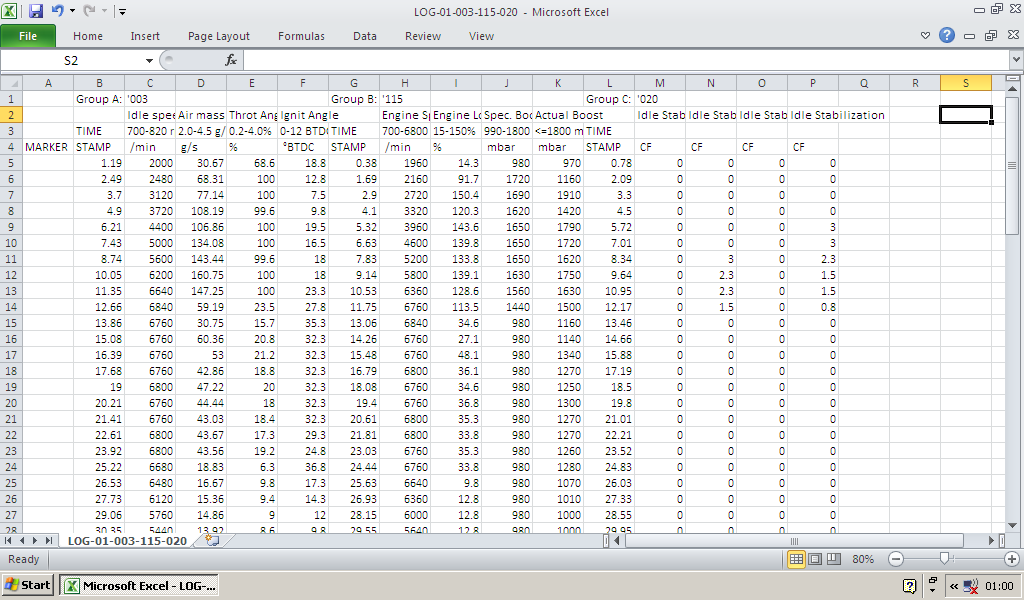Jump to first sheet navigation arrow

pos(10,540)
